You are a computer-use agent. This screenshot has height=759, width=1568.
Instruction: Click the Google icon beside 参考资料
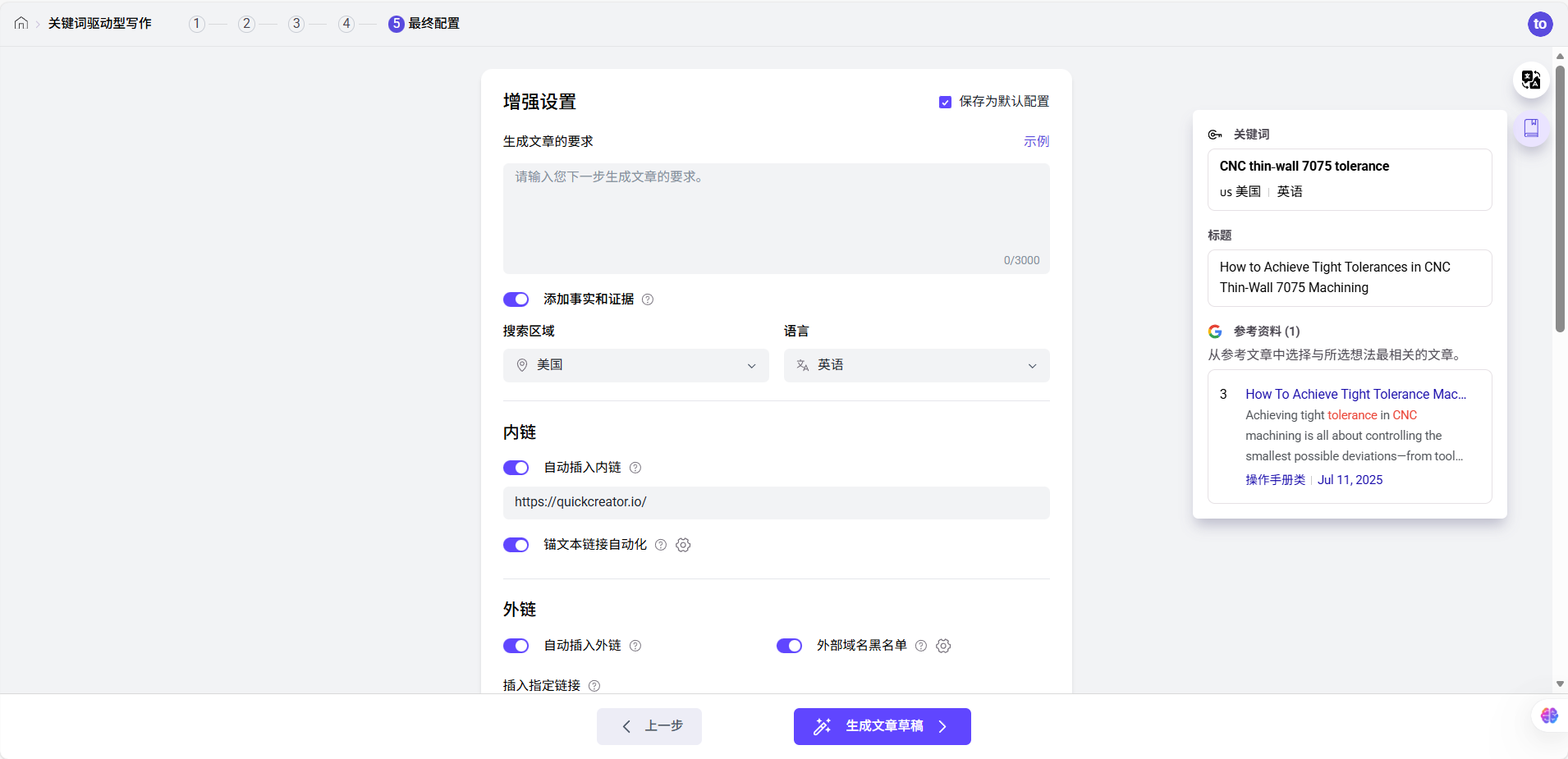coord(1215,331)
